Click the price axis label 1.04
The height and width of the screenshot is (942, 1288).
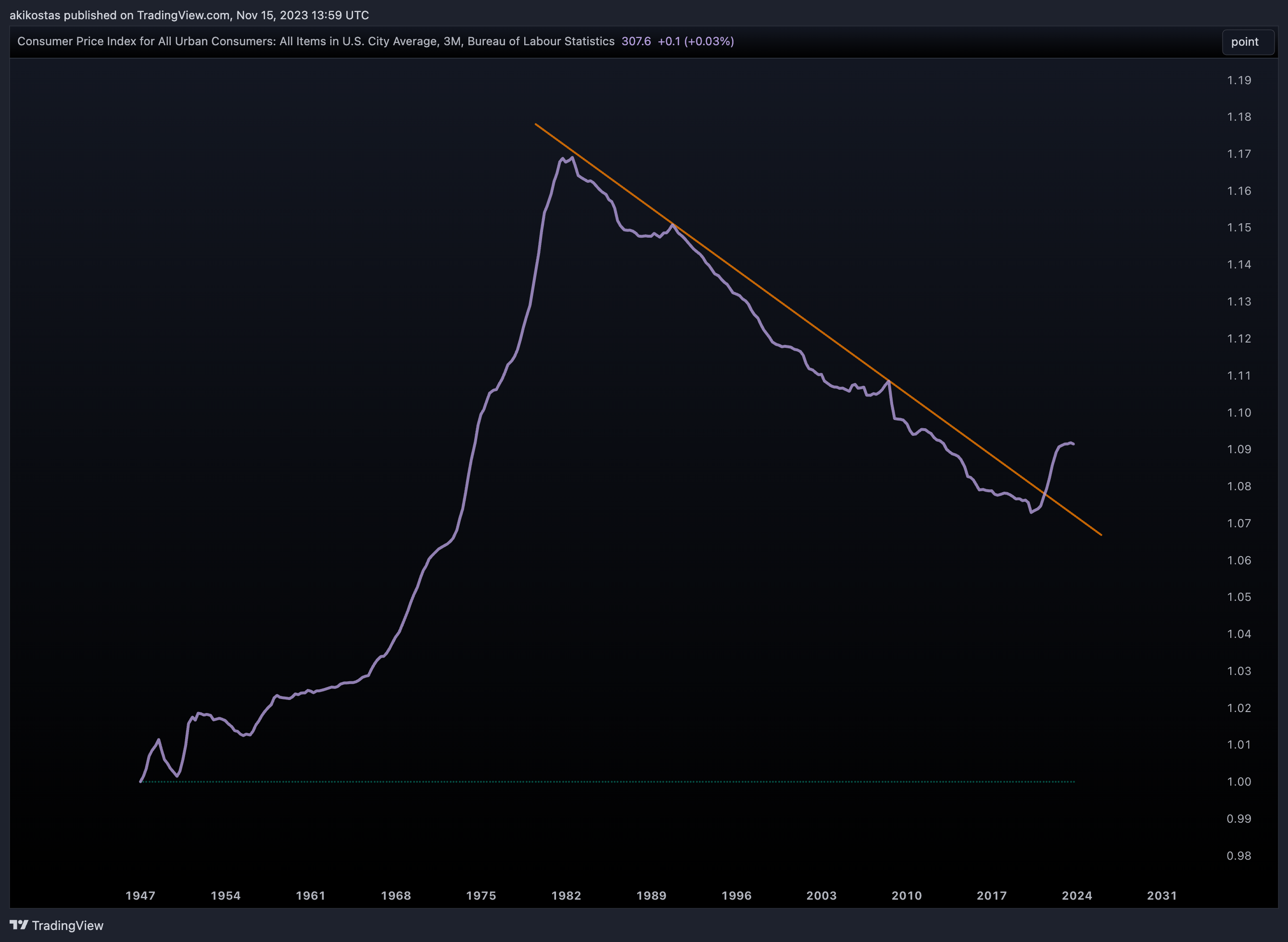1239,634
